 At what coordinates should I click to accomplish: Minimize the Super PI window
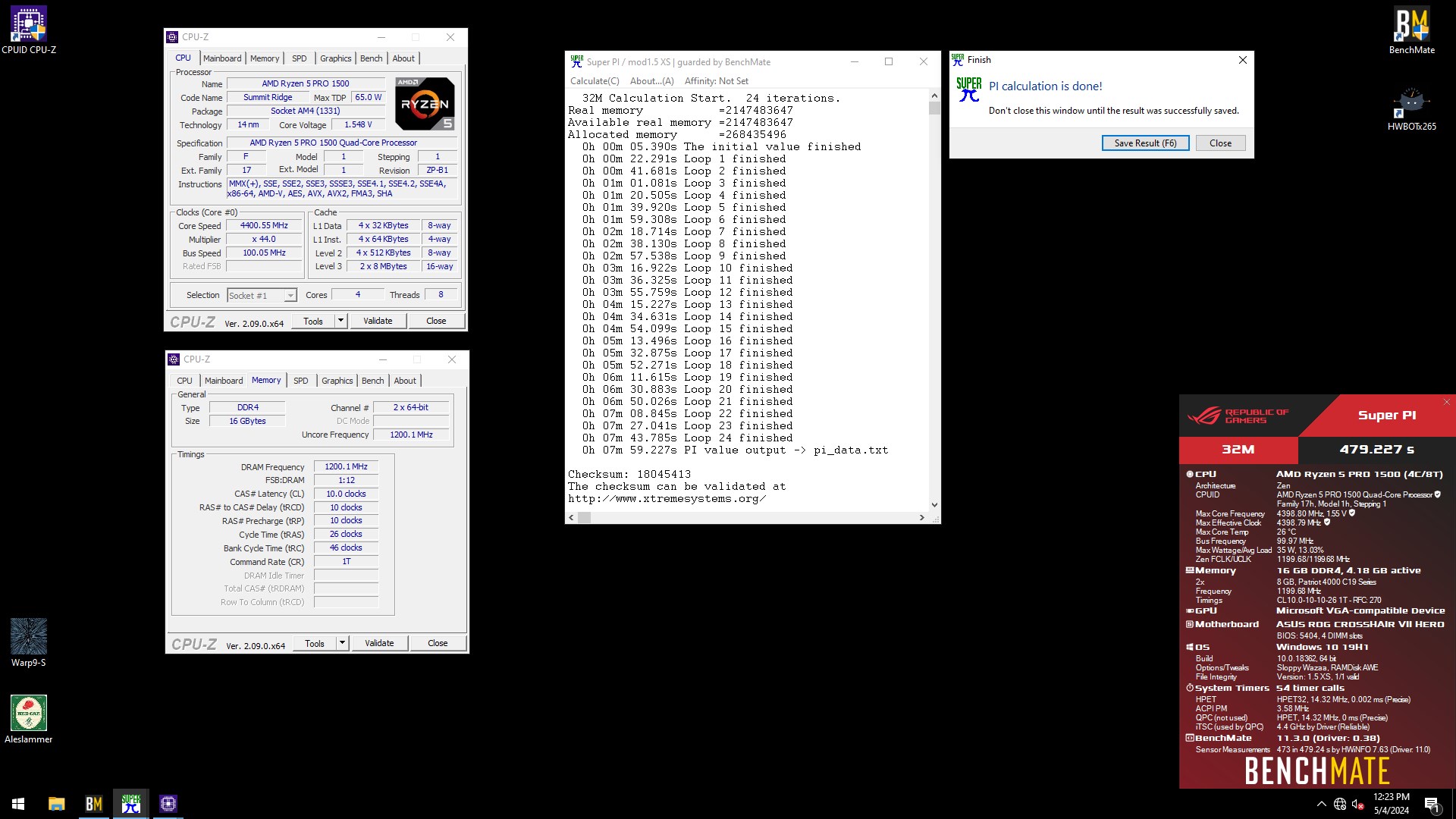tap(855, 62)
